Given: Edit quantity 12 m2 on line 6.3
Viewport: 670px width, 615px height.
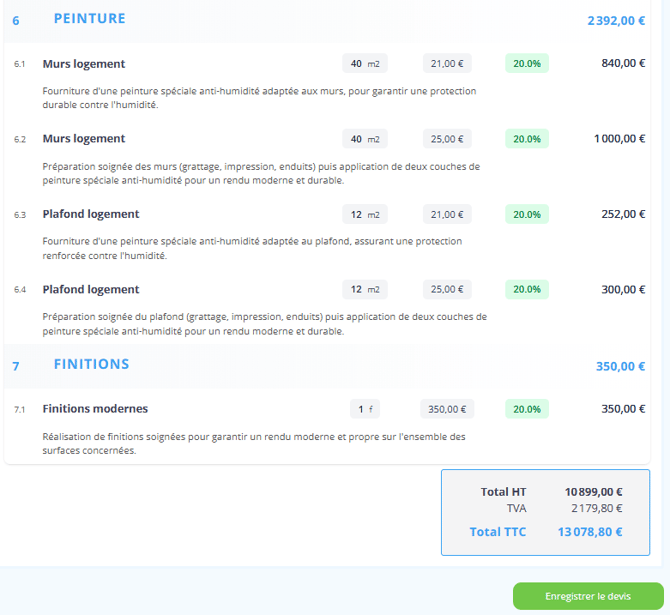Looking at the screenshot, I should click(x=364, y=214).
